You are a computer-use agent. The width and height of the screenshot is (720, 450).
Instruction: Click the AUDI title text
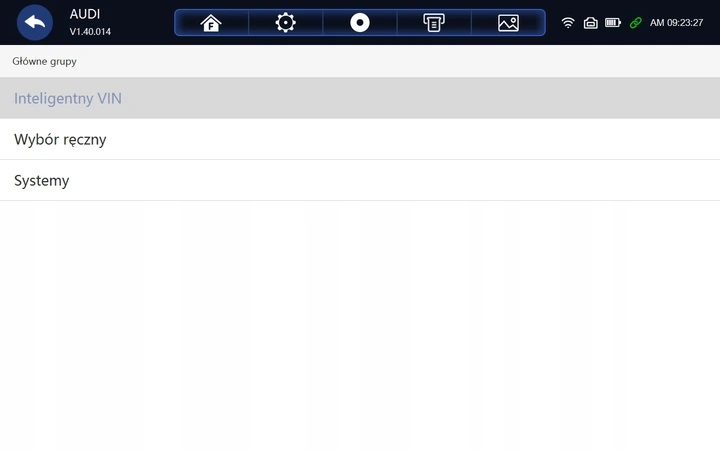click(x=85, y=14)
